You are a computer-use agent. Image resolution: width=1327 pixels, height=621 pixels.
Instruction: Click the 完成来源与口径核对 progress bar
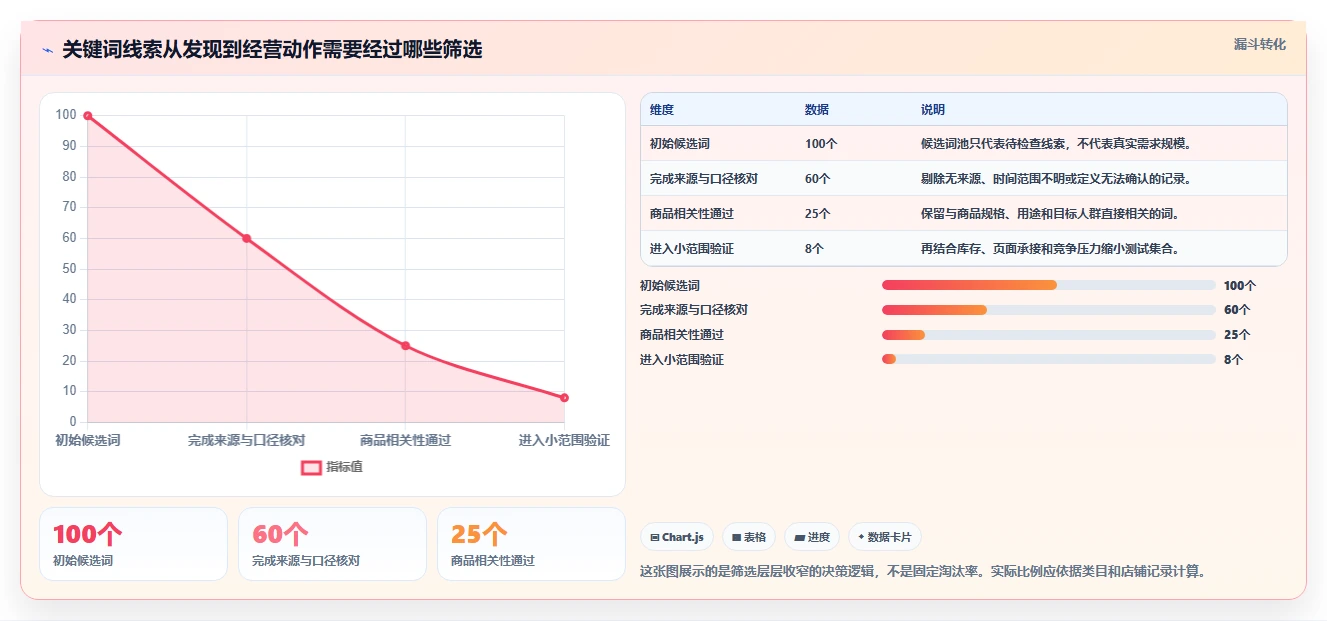pyautogui.click(x=1048, y=310)
